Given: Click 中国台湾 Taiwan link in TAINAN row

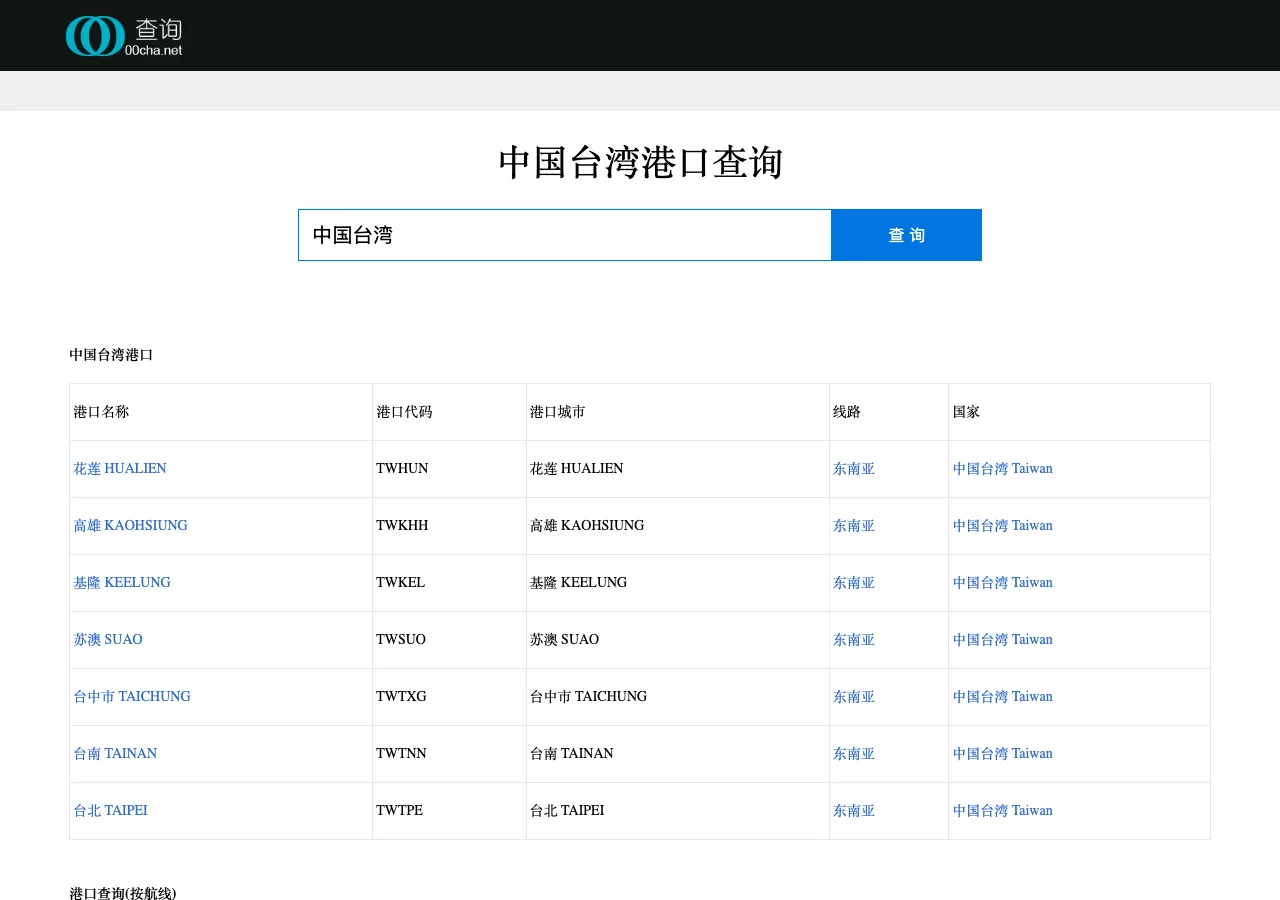Looking at the screenshot, I should coord(1003,753).
